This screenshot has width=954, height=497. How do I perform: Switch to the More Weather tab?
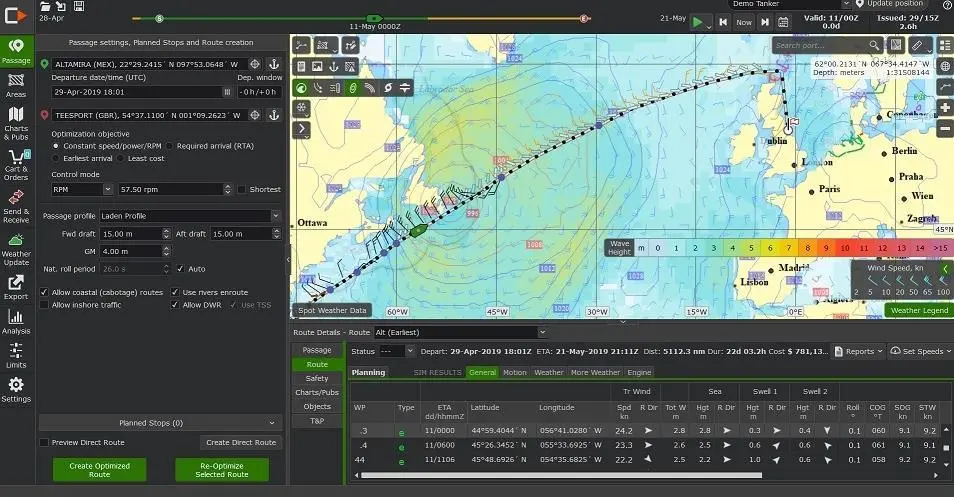click(595, 372)
